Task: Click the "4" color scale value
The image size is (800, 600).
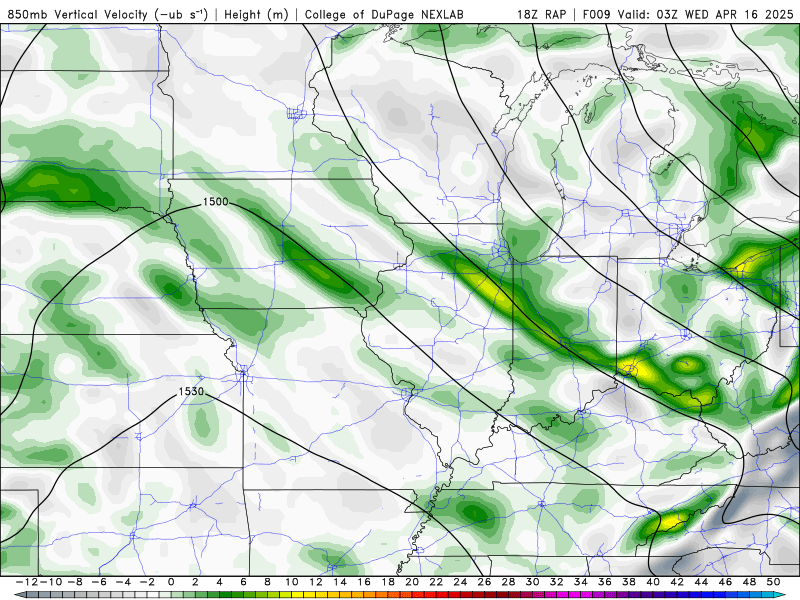Action: click(x=219, y=582)
